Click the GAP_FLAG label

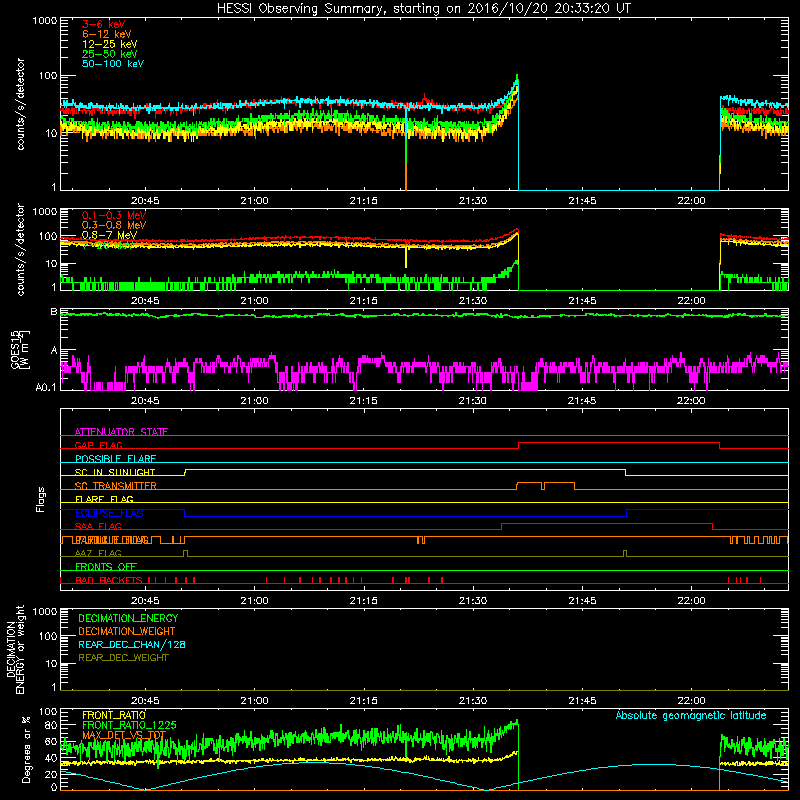point(98,445)
